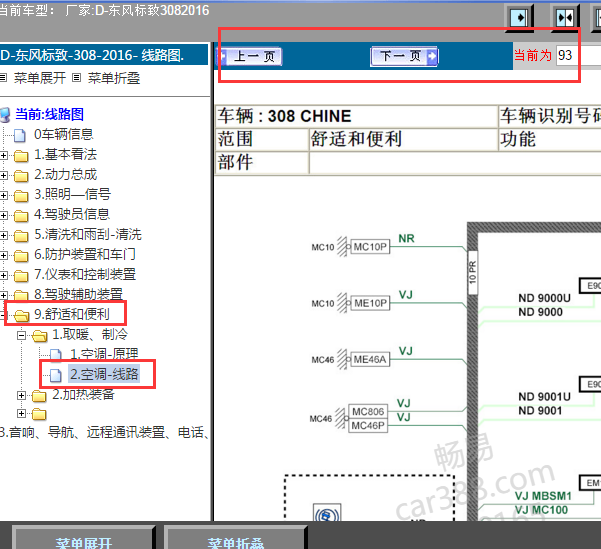The image size is (601, 549).
Task: Select the 9.舒适和便利 tree folder
Action: [x=72, y=314]
